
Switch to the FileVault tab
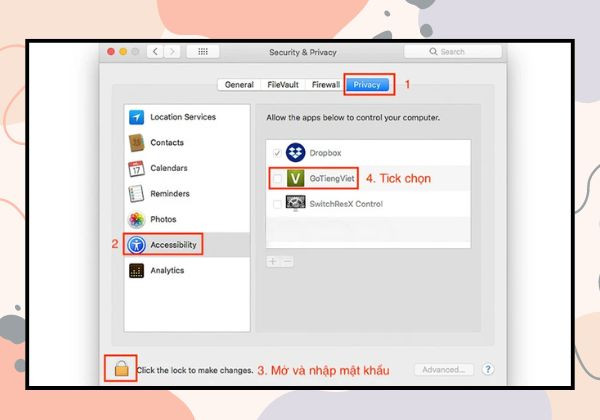tap(283, 85)
